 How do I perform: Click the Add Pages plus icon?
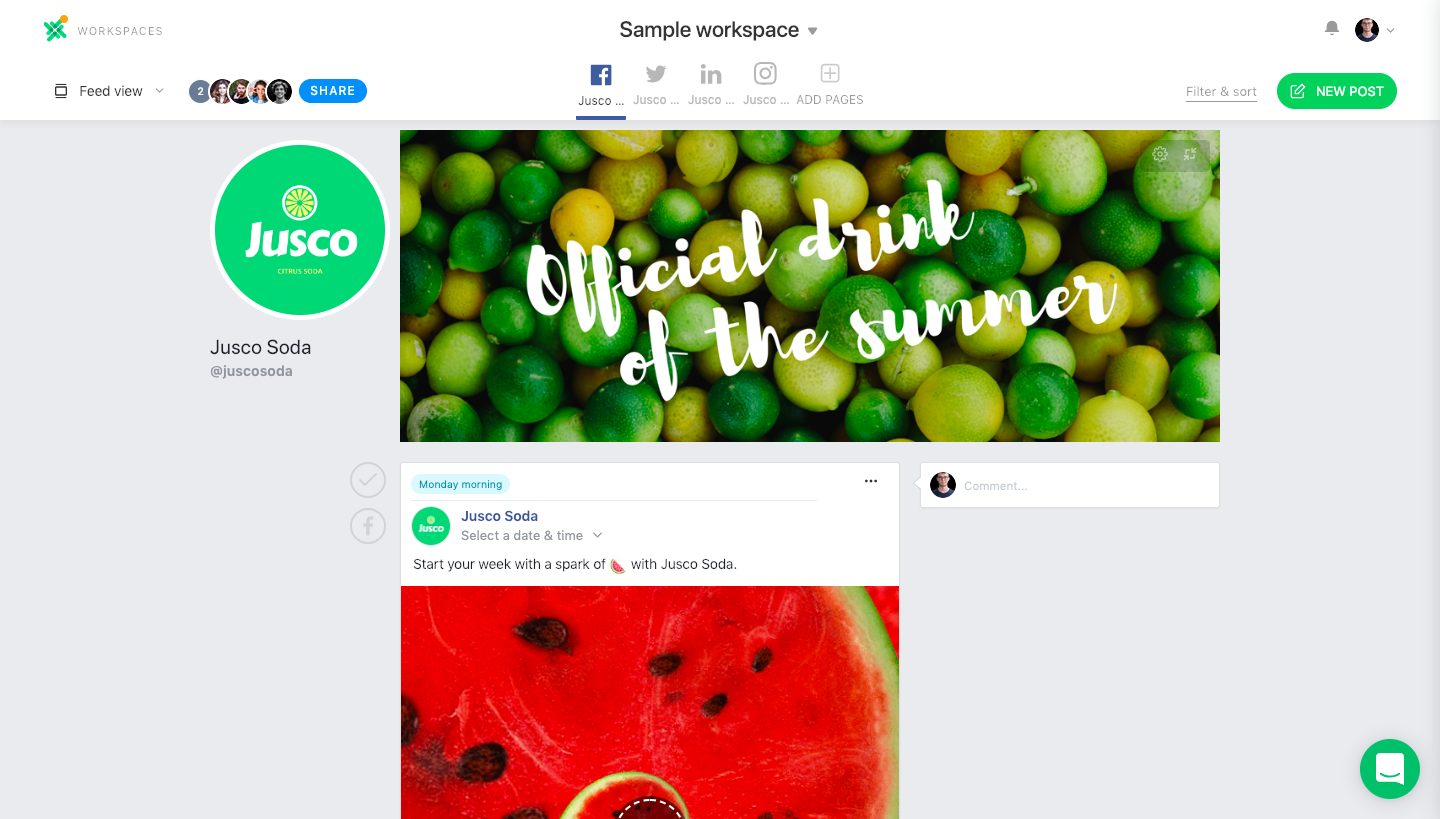(x=830, y=74)
